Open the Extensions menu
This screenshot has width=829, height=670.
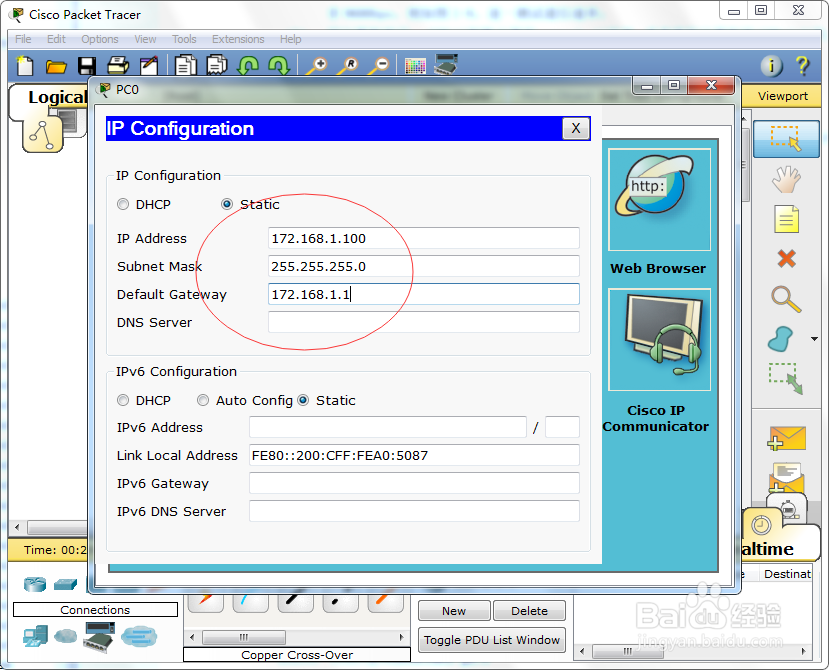[238, 39]
